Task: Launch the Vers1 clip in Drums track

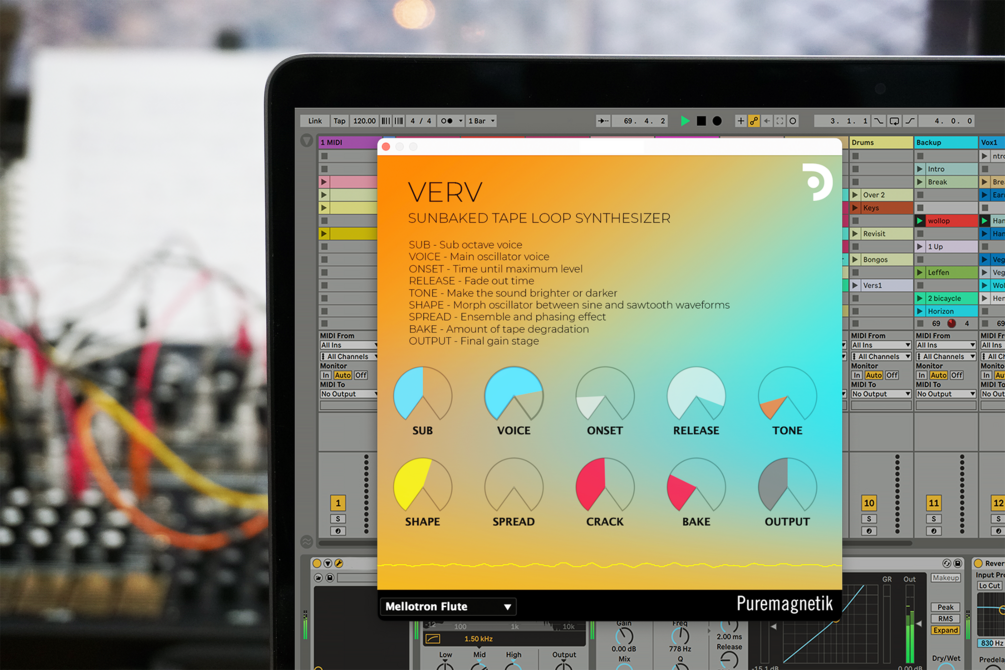Action: (x=855, y=285)
